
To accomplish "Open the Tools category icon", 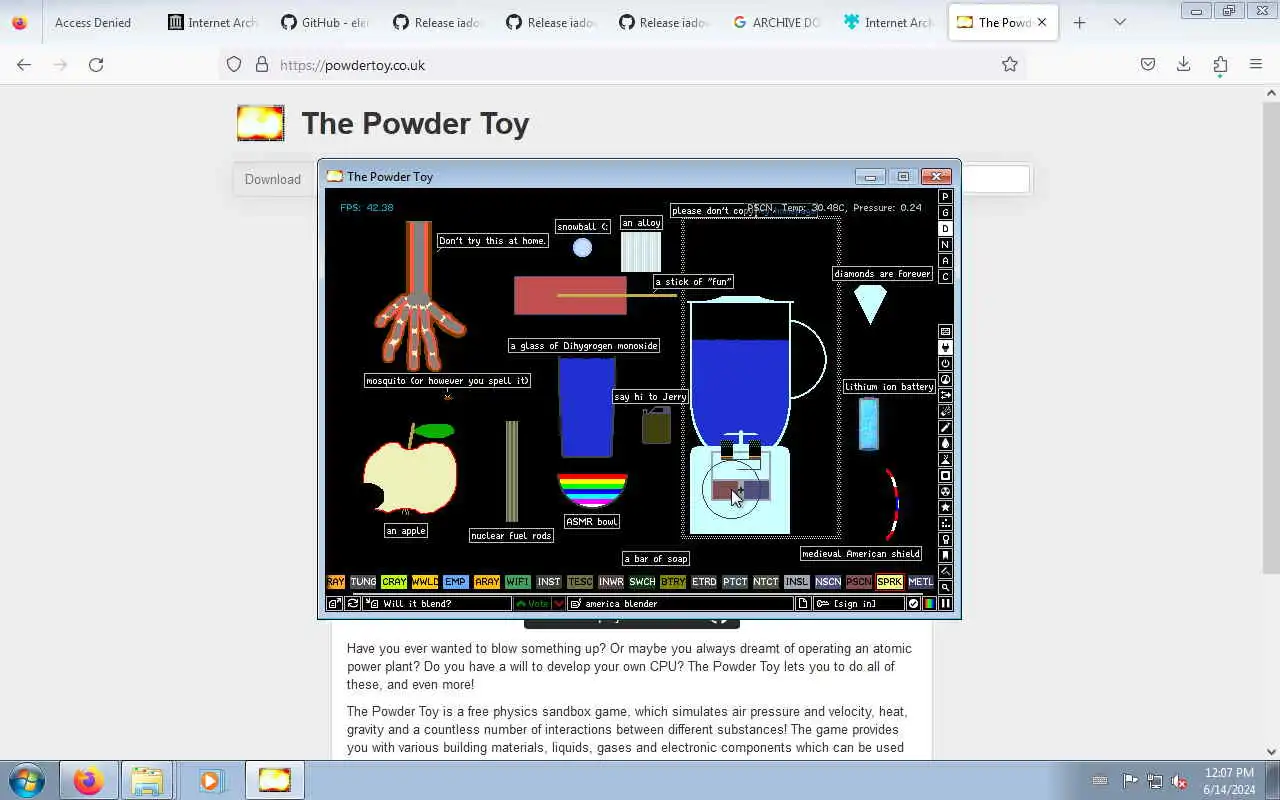I will click(x=945, y=539).
